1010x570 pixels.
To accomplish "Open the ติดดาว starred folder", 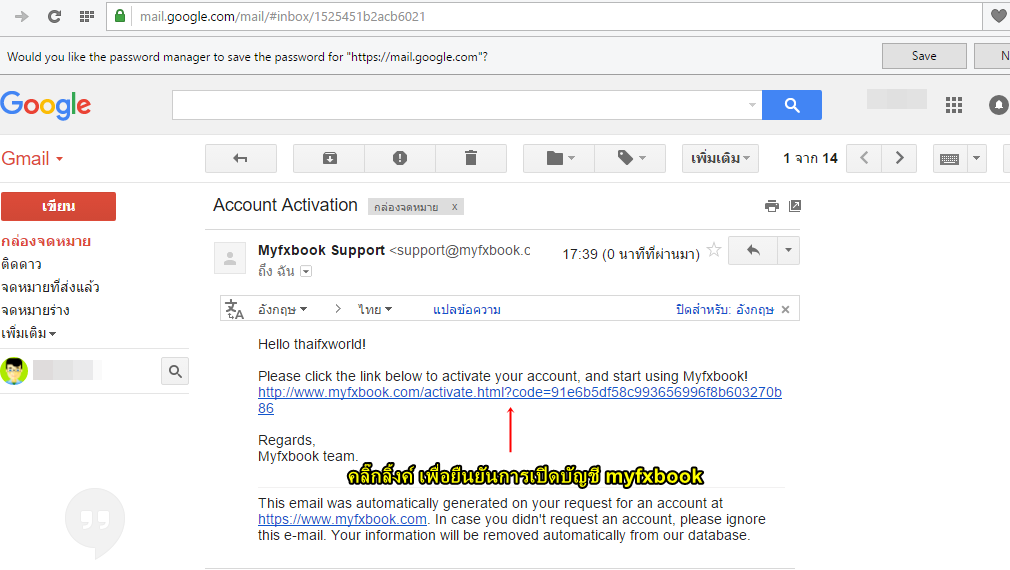I will pyautogui.click(x=21, y=264).
